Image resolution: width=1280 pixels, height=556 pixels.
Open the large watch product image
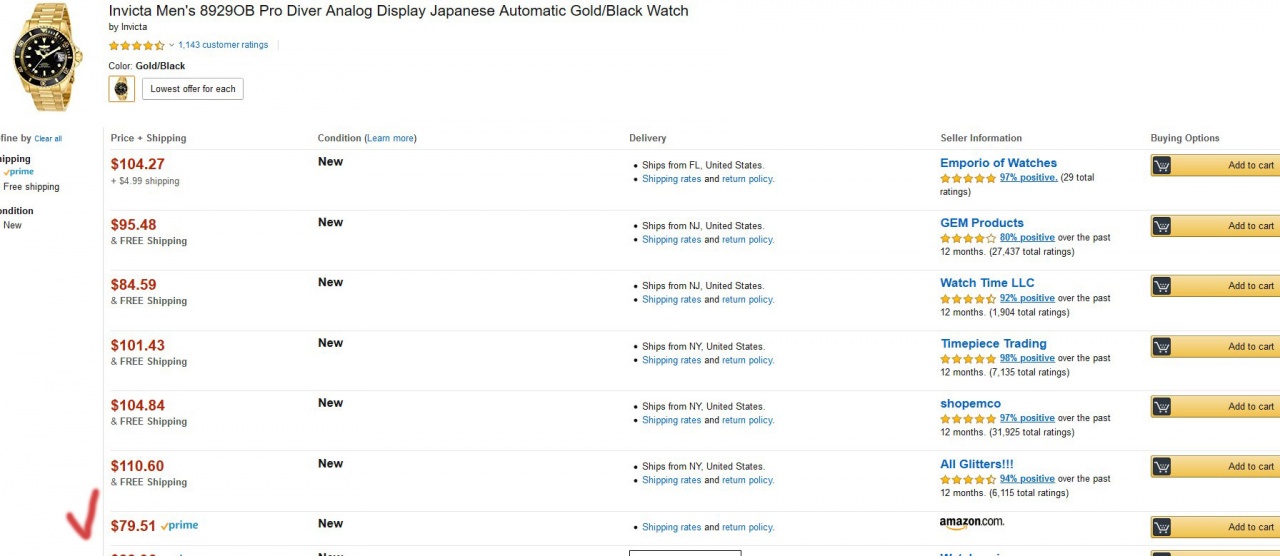click(47, 58)
